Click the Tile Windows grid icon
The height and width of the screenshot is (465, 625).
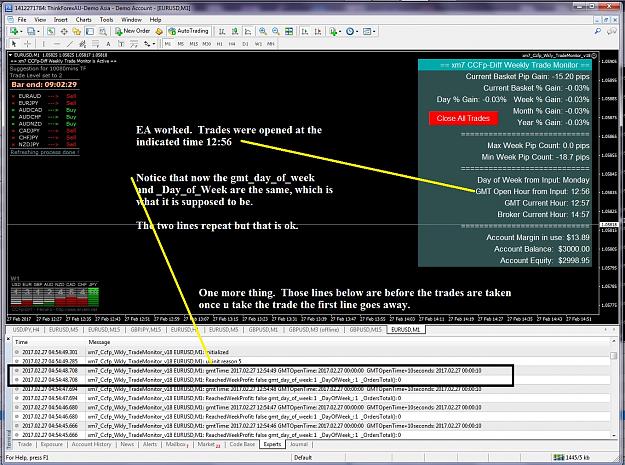pyautogui.click(x=289, y=31)
